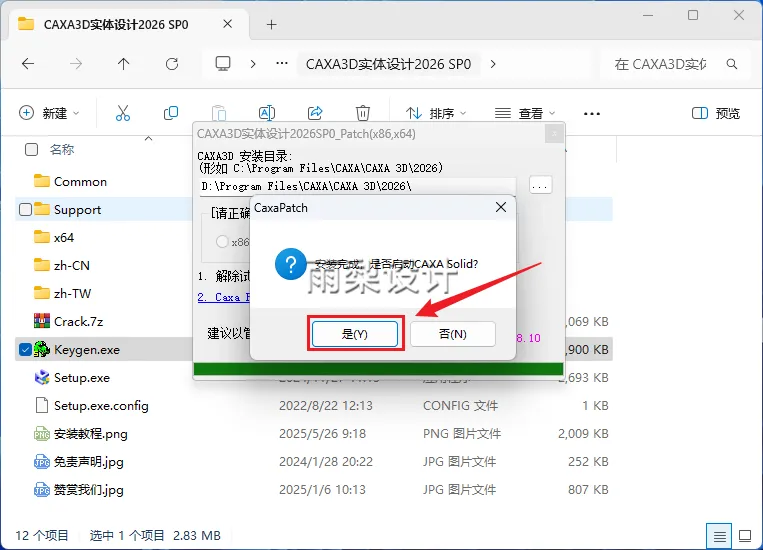Toggle the checkbox beside Support folder

pyautogui.click(x=25, y=209)
